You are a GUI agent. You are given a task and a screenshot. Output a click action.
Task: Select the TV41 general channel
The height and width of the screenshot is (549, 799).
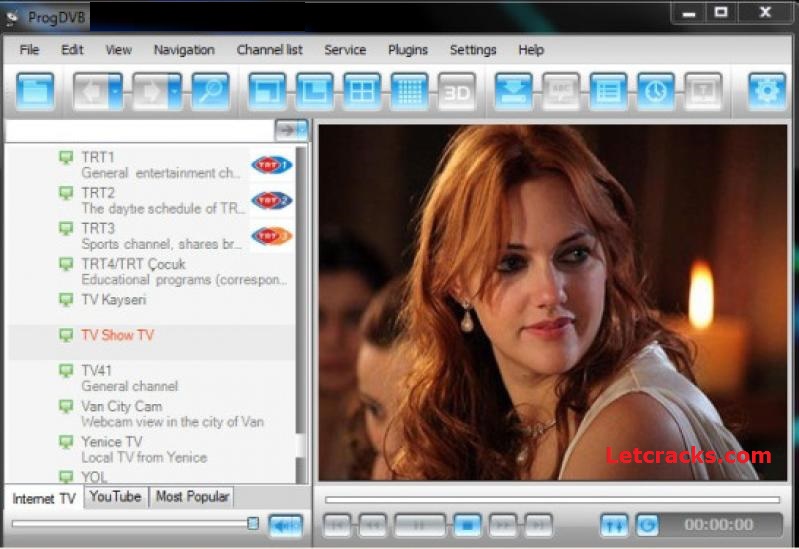[x=150, y=378]
